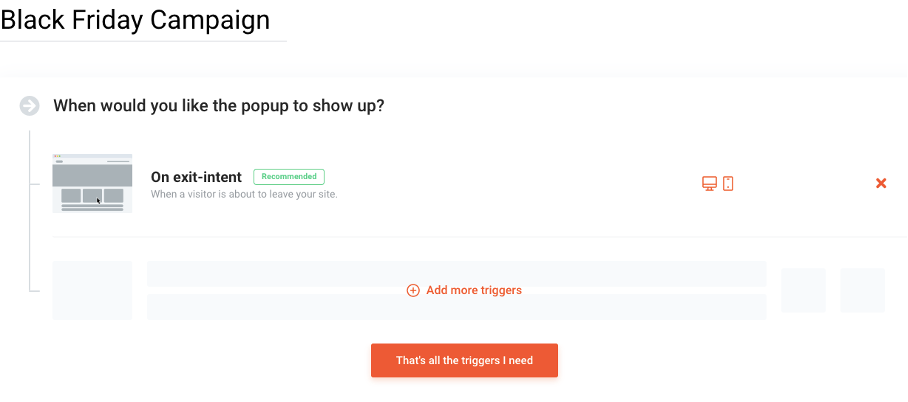Click the popup timing question heading
The height and width of the screenshot is (402, 908).
(x=219, y=106)
